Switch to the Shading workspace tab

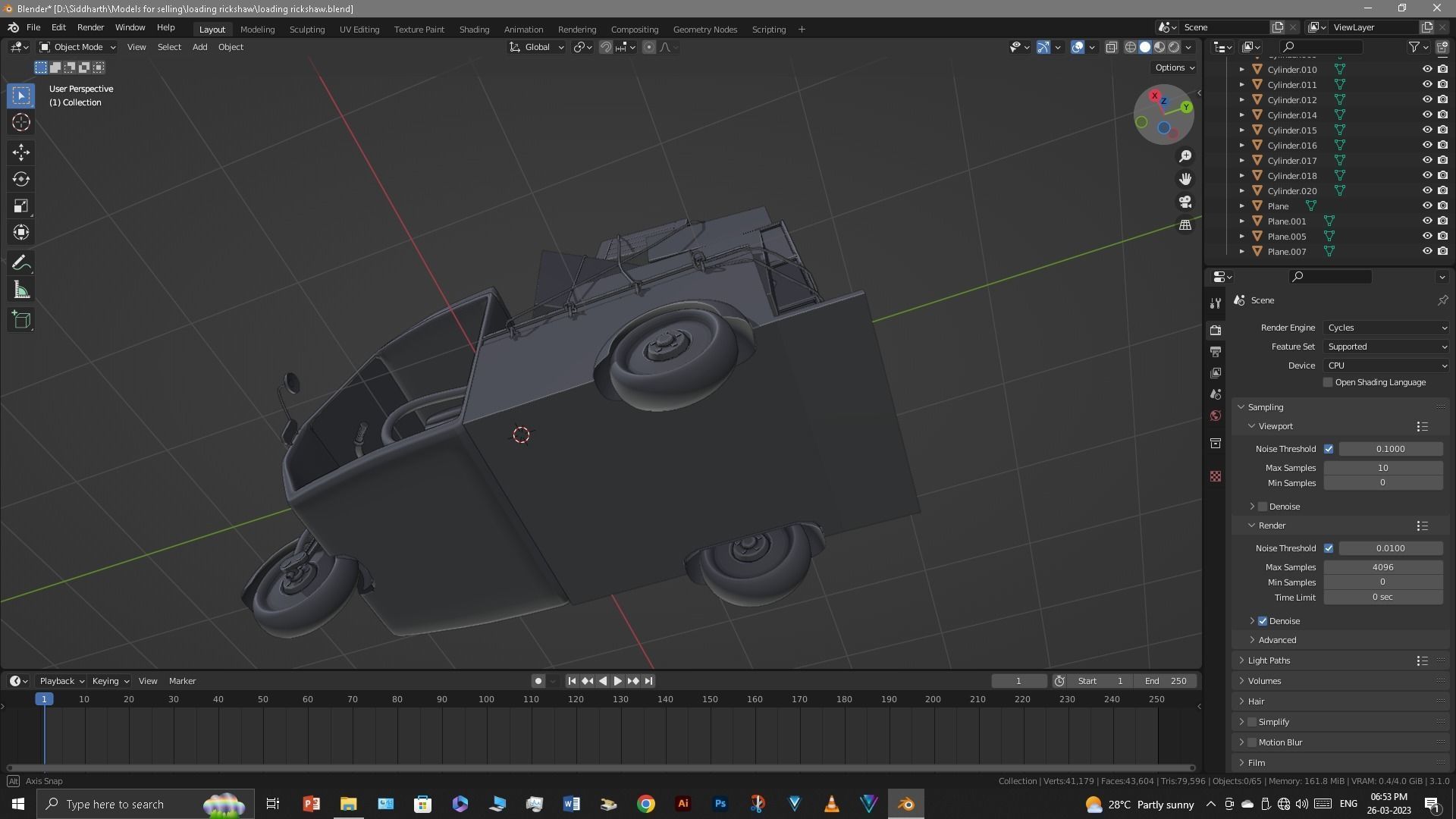point(474,29)
